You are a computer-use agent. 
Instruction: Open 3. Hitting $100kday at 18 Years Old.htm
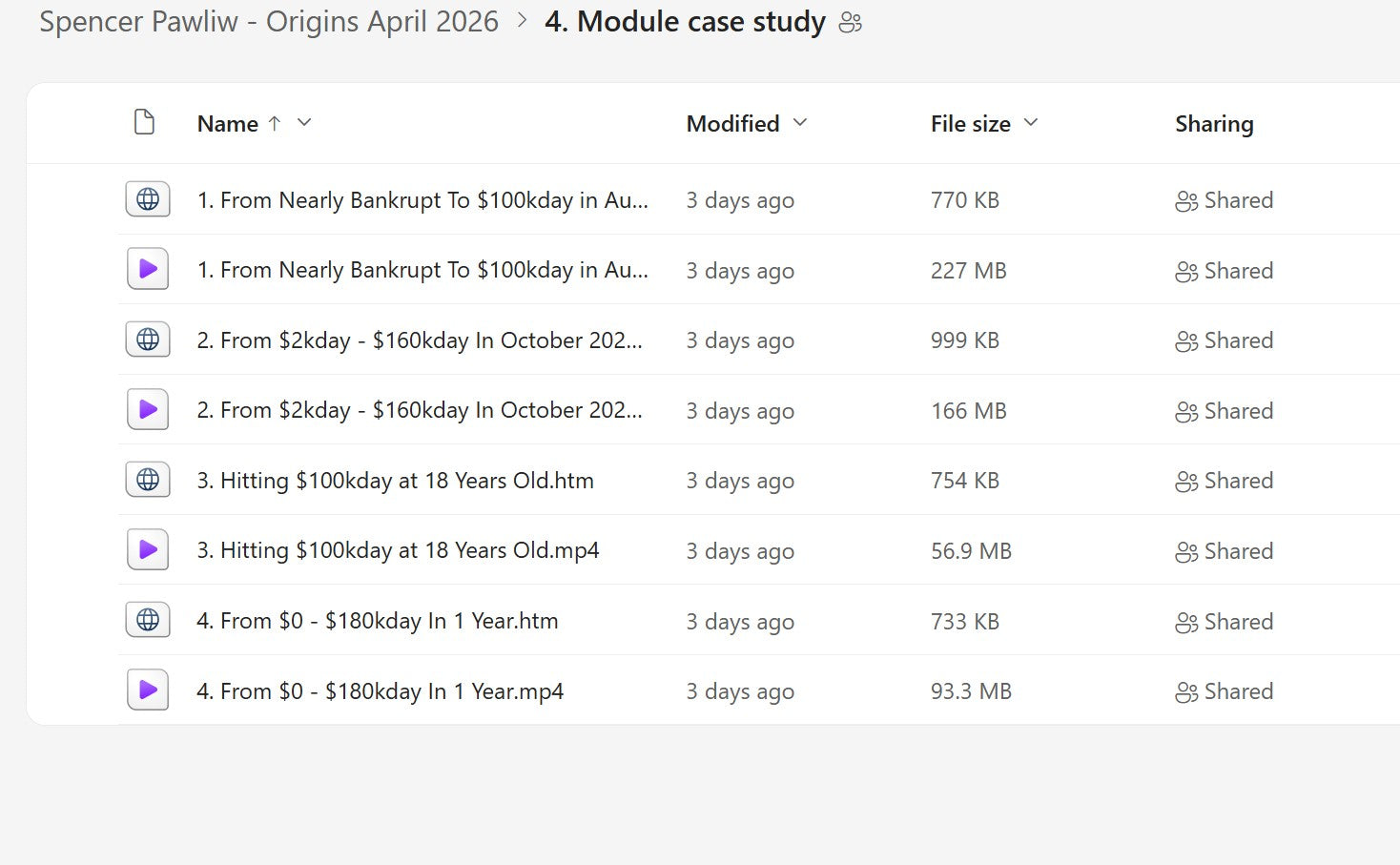(x=395, y=481)
